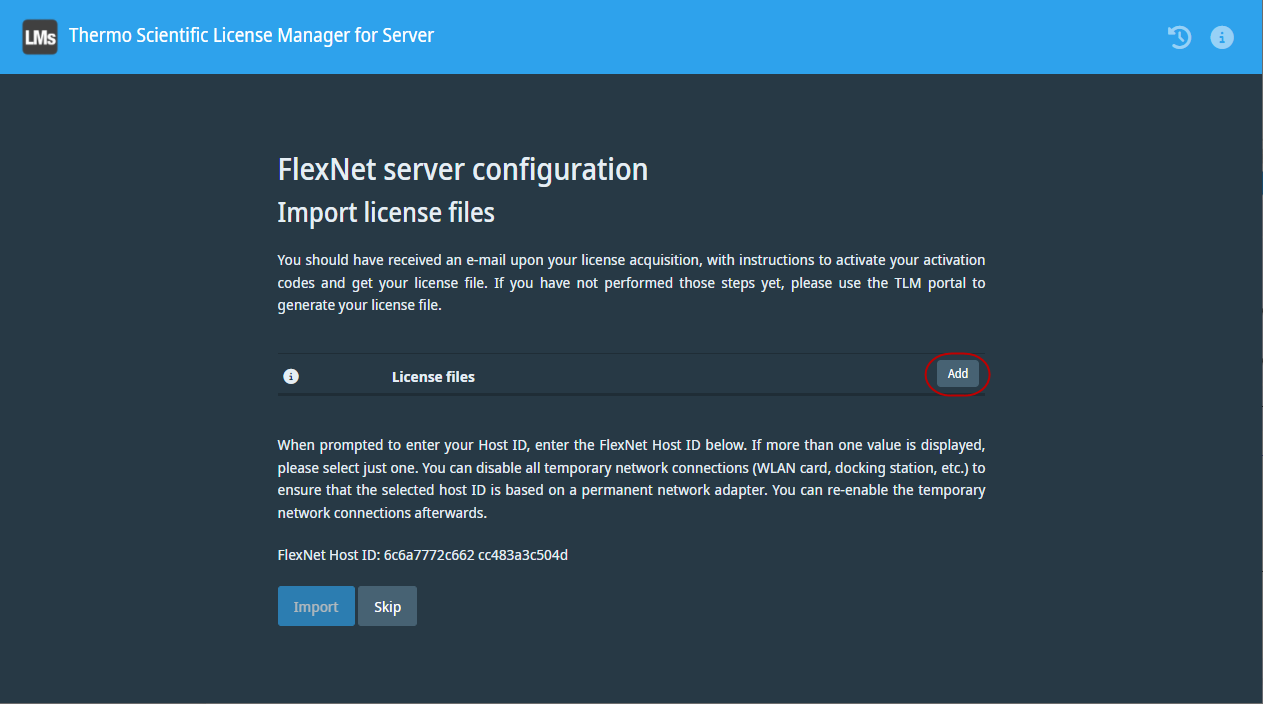Click the Import button
1263x704 pixels.
316,606
